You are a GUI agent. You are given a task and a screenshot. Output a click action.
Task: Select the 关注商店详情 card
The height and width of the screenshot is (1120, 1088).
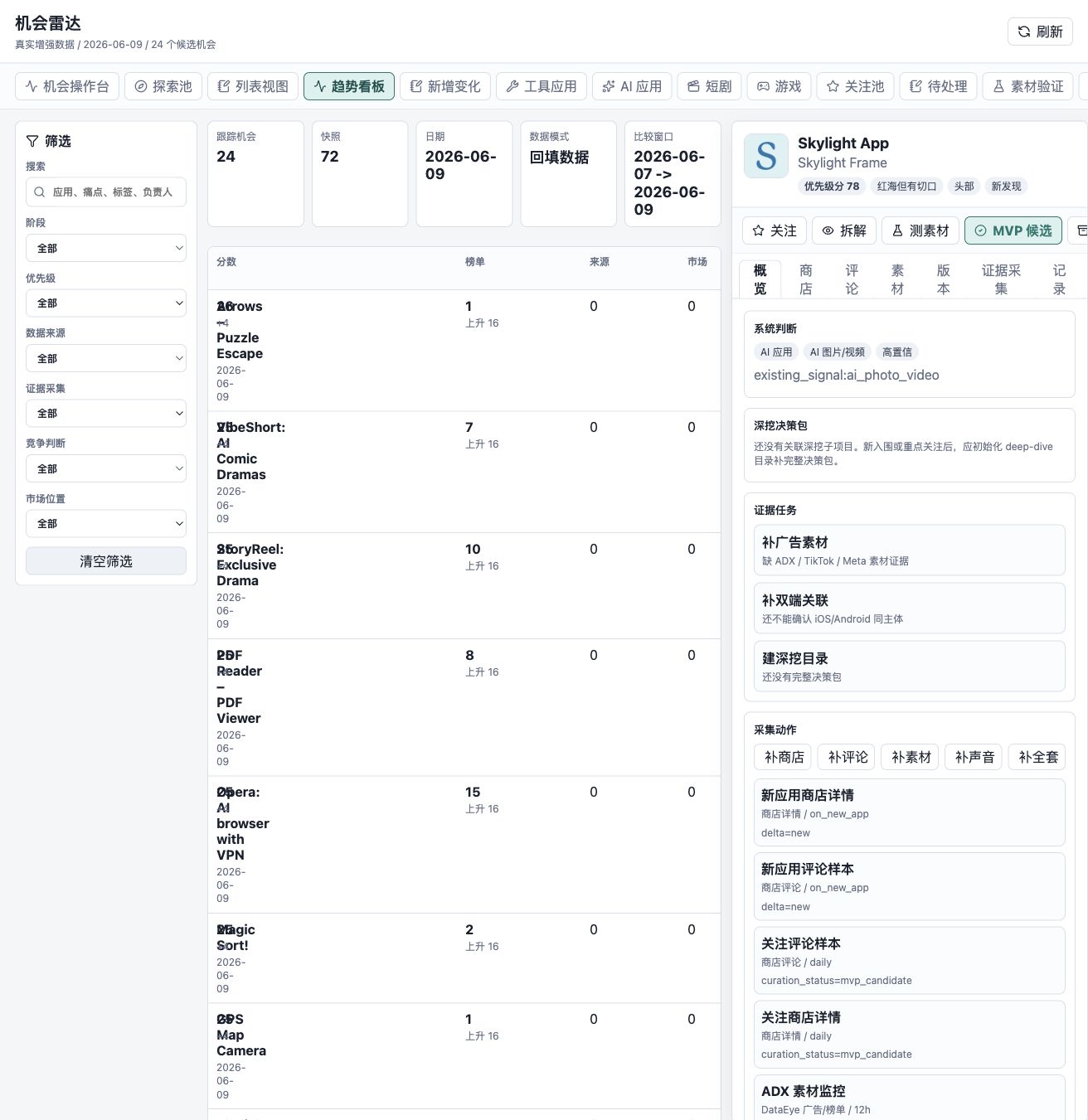point(910,1035)
